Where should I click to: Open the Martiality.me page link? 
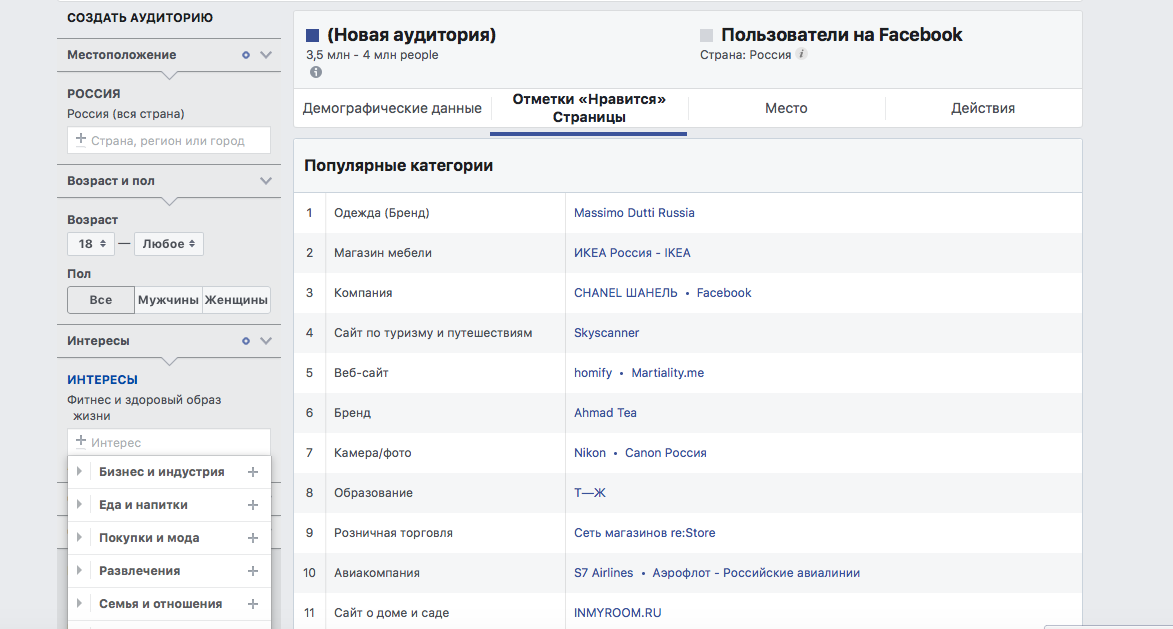[x=667, y=372]
